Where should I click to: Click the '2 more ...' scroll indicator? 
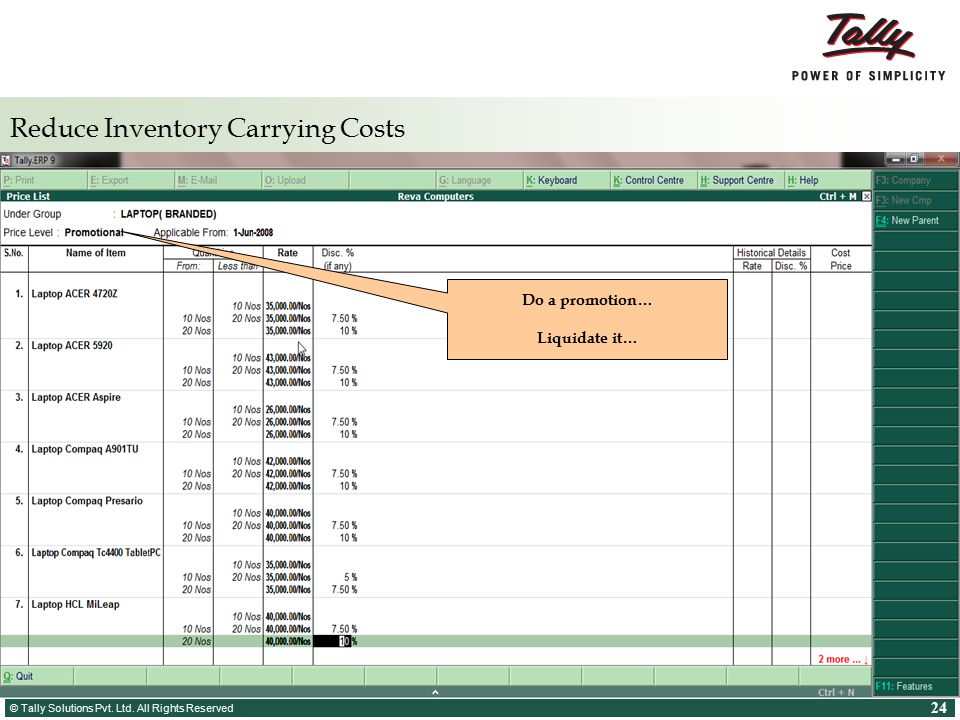(x=843, y=659)
